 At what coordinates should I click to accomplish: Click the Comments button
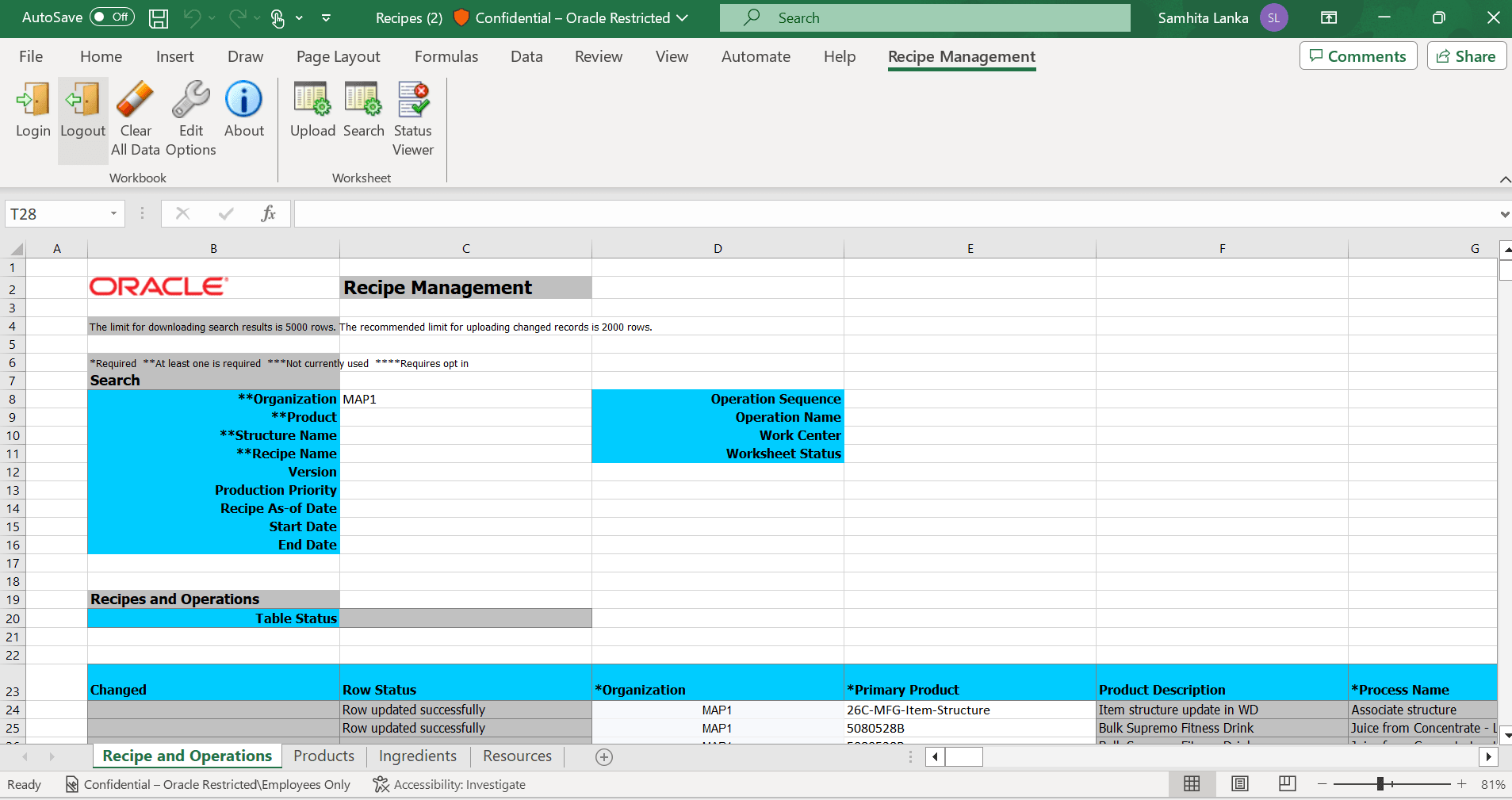click(1357, 56)
